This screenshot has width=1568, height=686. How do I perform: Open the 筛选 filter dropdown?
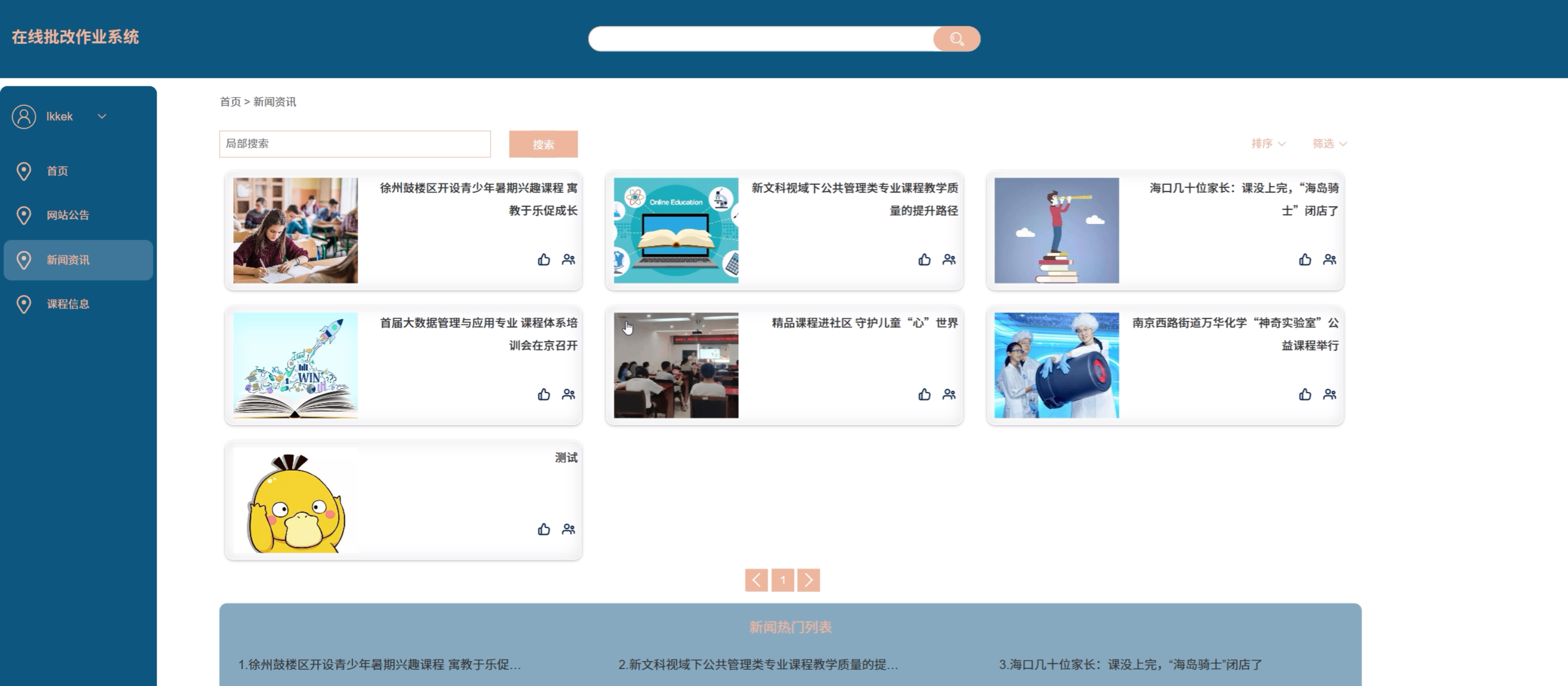click(x=1330, y=144)
